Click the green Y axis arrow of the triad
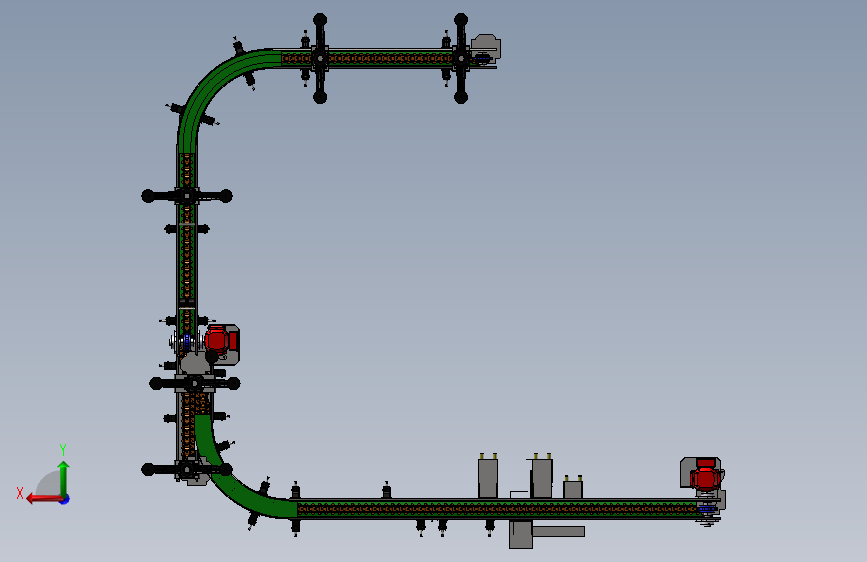The width and height of the screenshot is (867, 562). click(x=64, y=478)
